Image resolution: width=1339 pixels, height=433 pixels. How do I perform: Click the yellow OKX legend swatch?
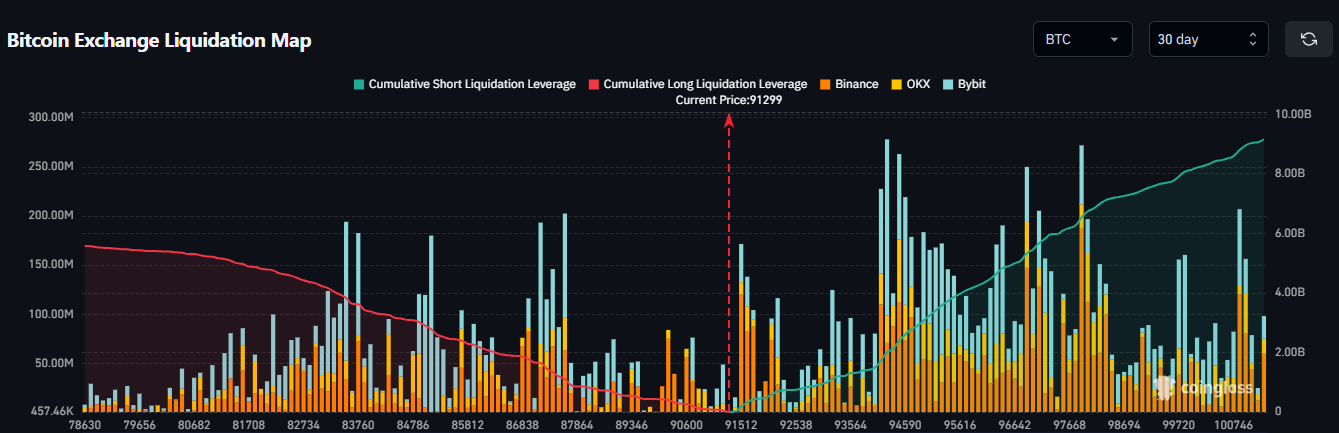895,84
